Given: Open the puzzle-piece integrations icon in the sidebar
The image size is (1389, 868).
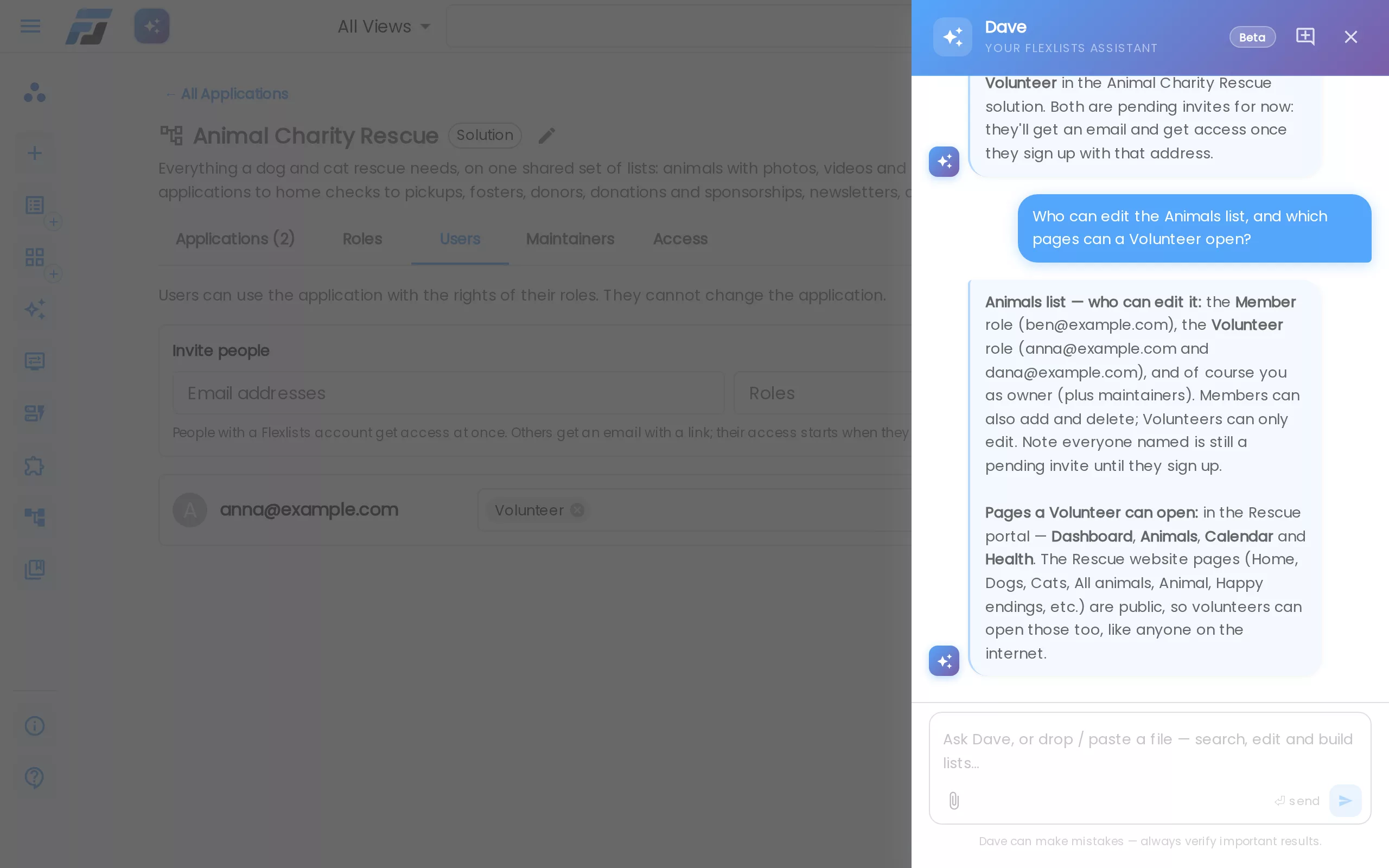Looking at the screenshot, I should [x=34, y=465].
